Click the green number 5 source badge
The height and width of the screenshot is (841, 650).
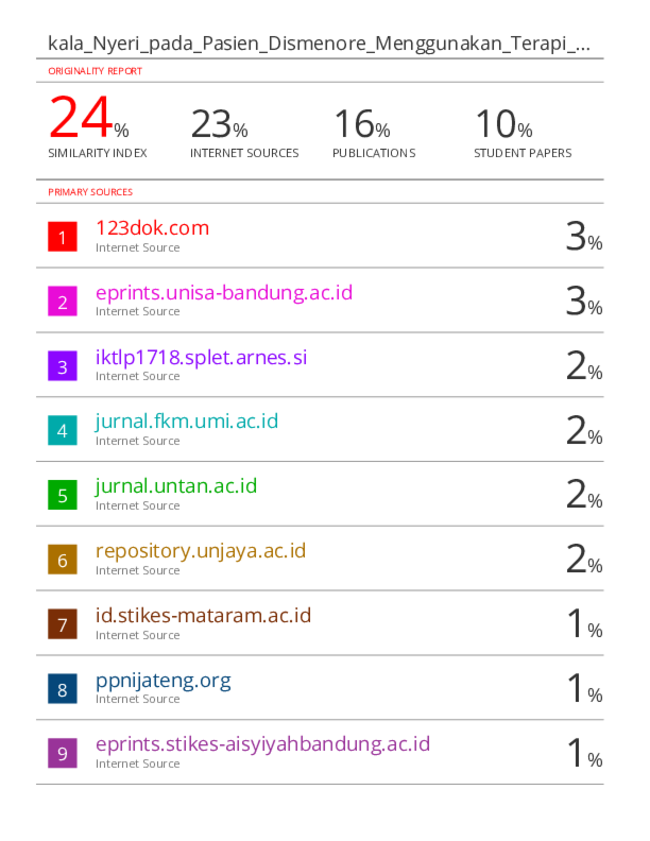(x=62, y=496)
